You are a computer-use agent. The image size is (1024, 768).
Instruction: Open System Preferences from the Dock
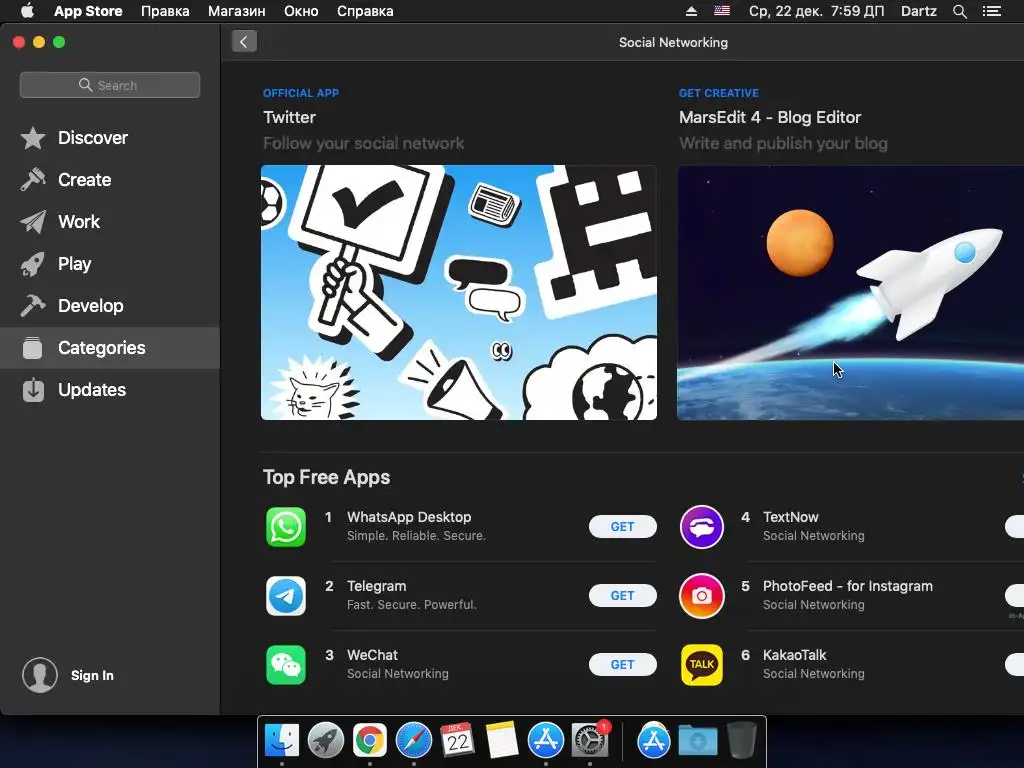(x=590, y=741)
